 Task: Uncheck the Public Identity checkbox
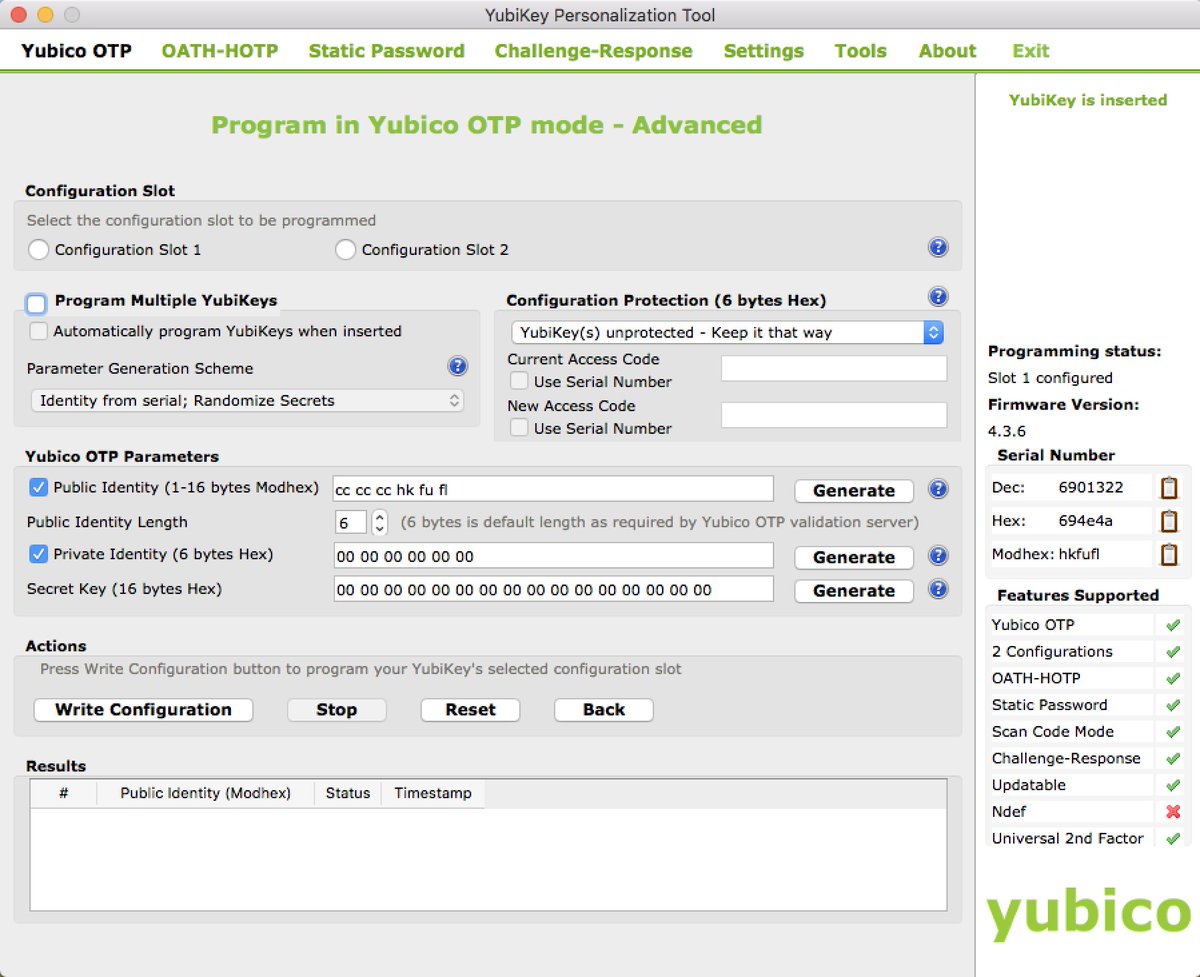[x=38, y=488]
